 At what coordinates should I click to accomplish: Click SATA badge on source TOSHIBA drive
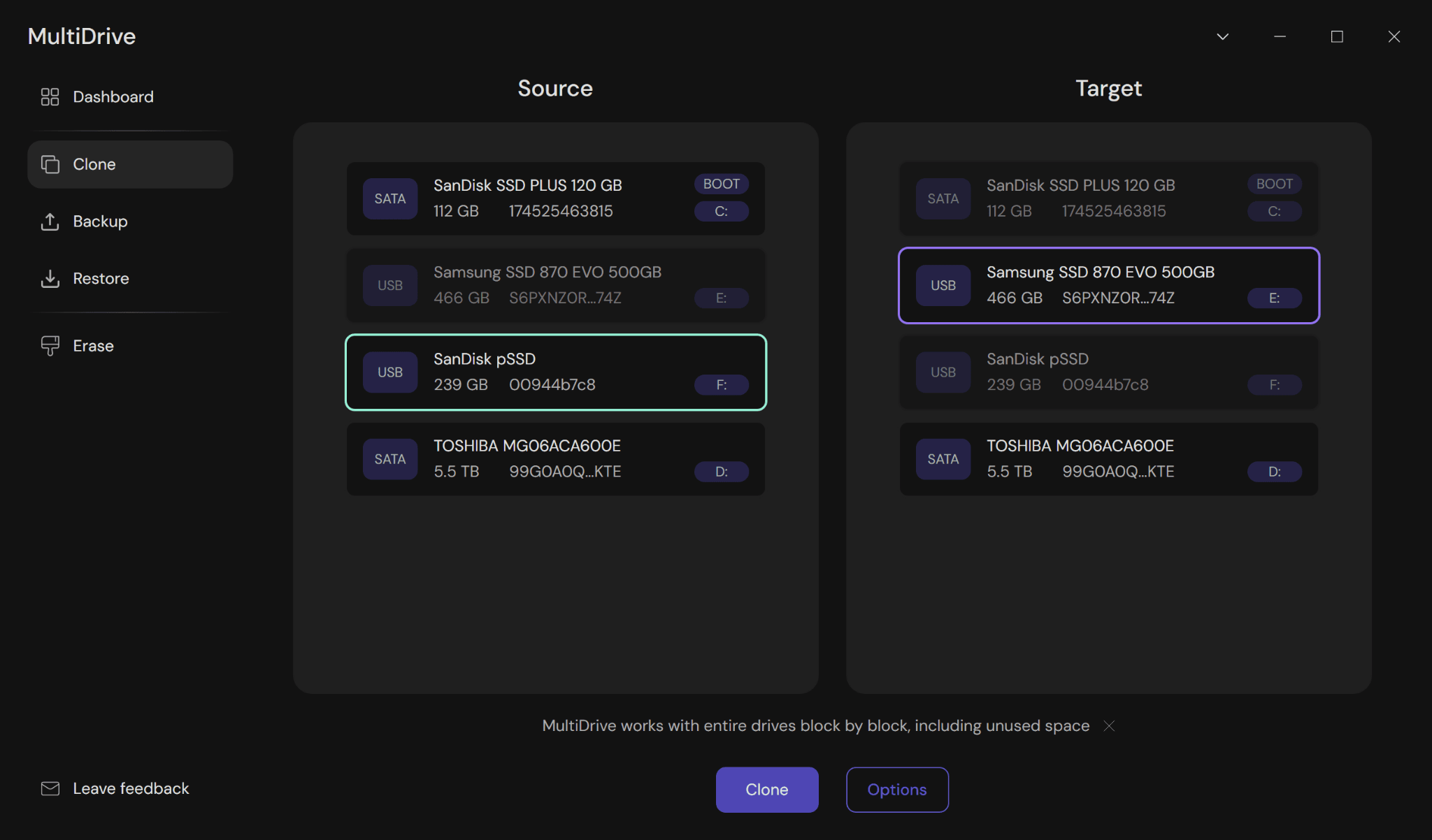click(390, 459)
